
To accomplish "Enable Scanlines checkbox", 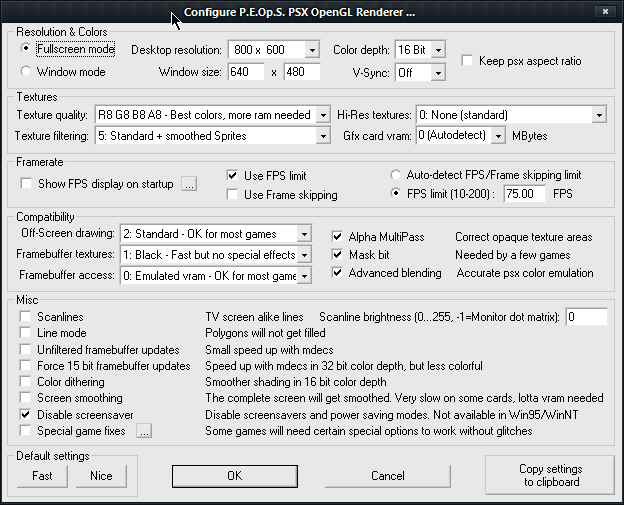I will [25, 317].
